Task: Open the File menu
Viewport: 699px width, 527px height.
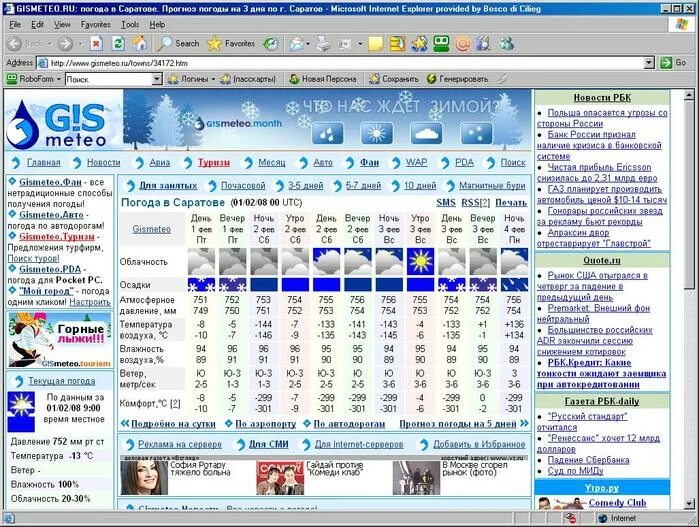Action: click(x=15, y=25)
